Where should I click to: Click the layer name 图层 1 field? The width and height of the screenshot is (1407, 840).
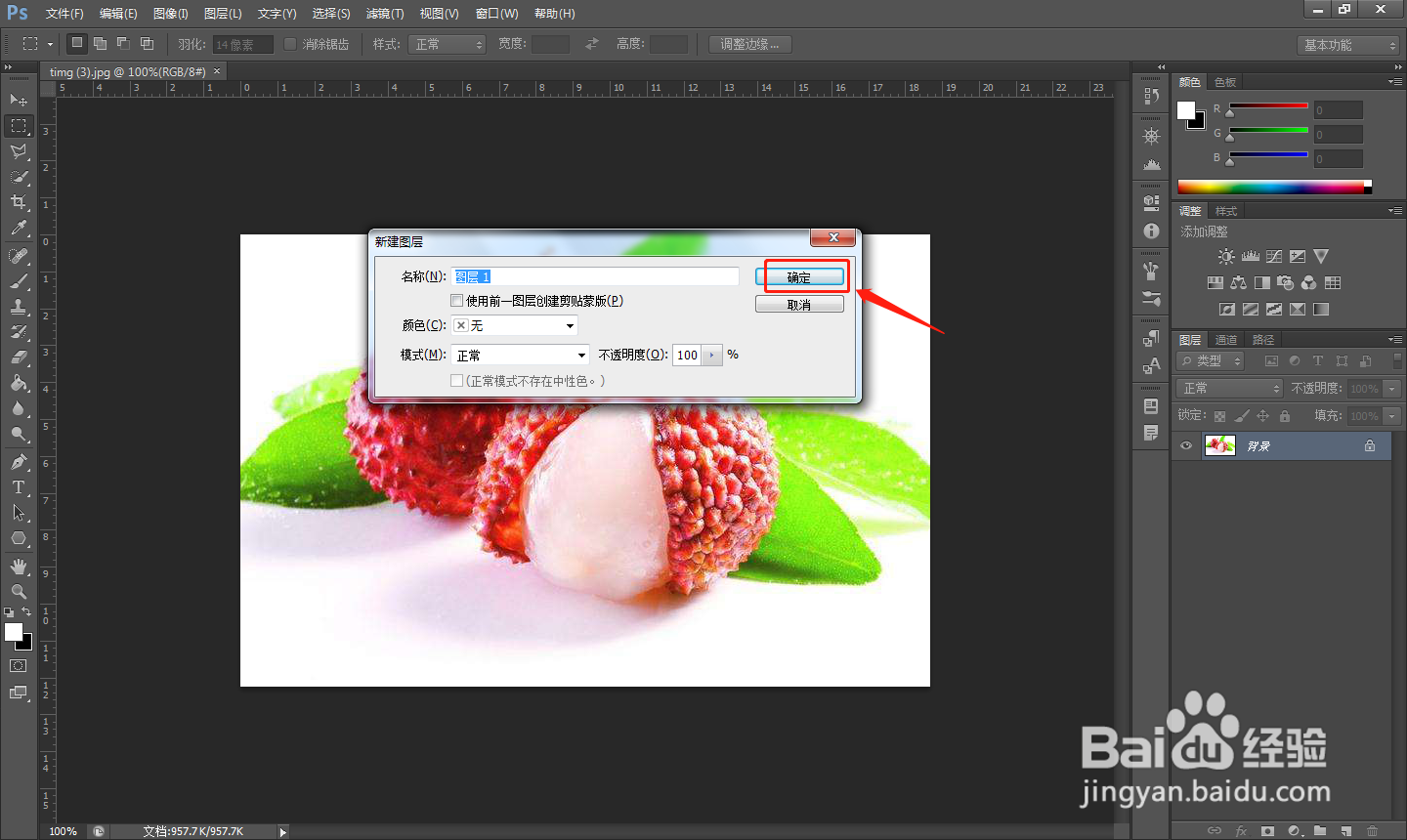click(595, 276)
